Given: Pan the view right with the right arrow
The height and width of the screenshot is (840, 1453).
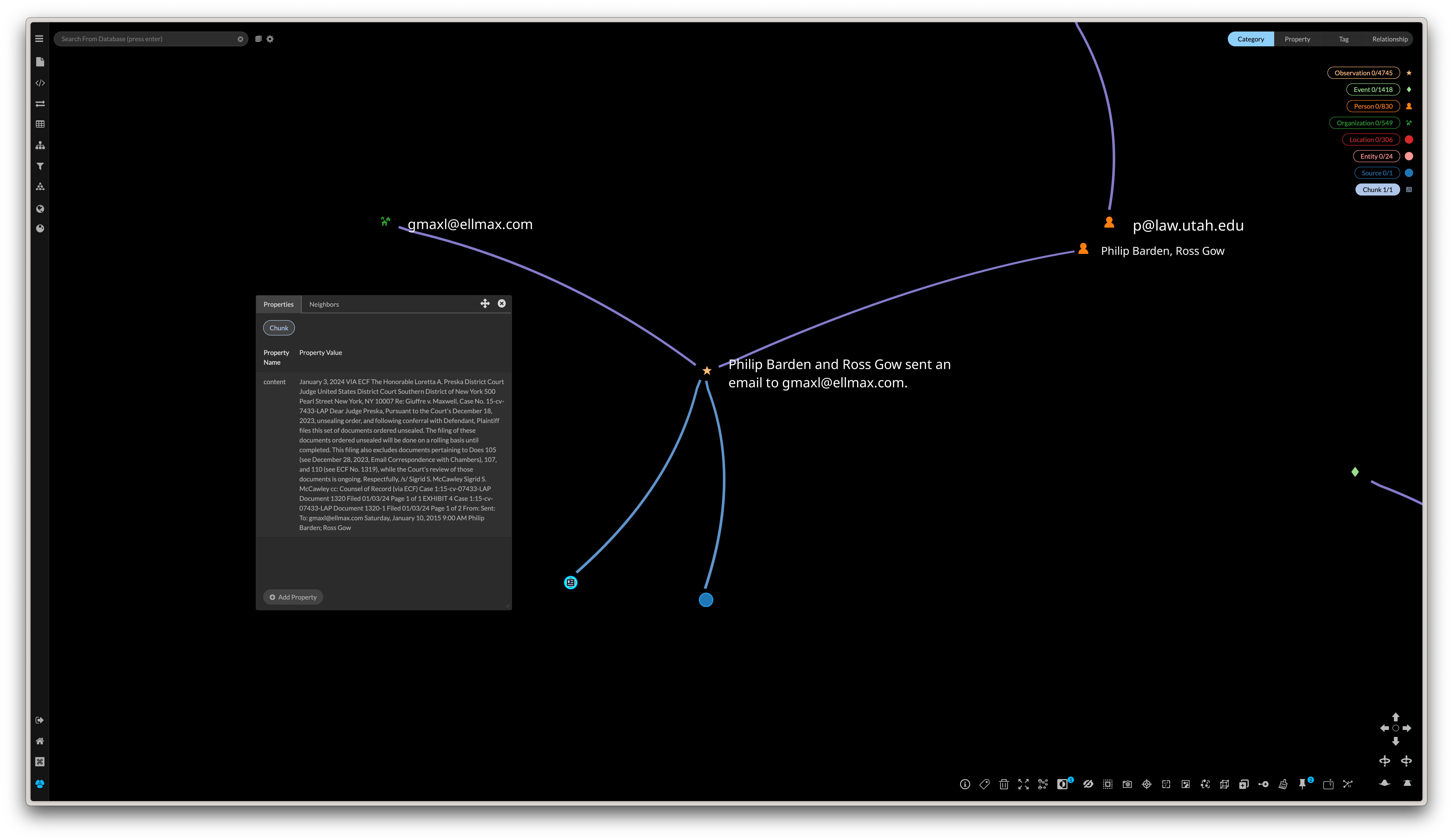Looking at the screenshot, I should [x=1407, y=728].
